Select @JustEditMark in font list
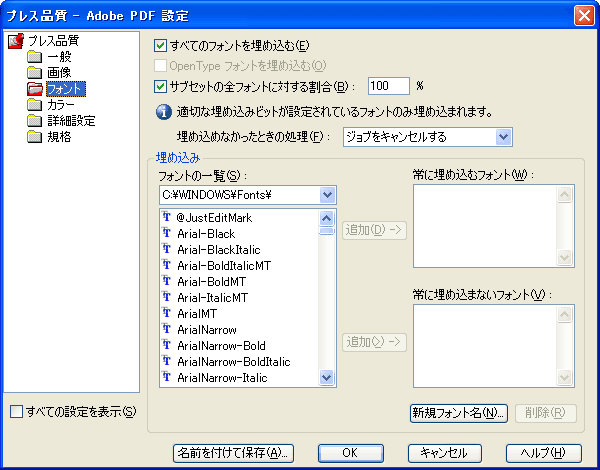The width and height of the screenshot is (600, 470). (214, 218)
